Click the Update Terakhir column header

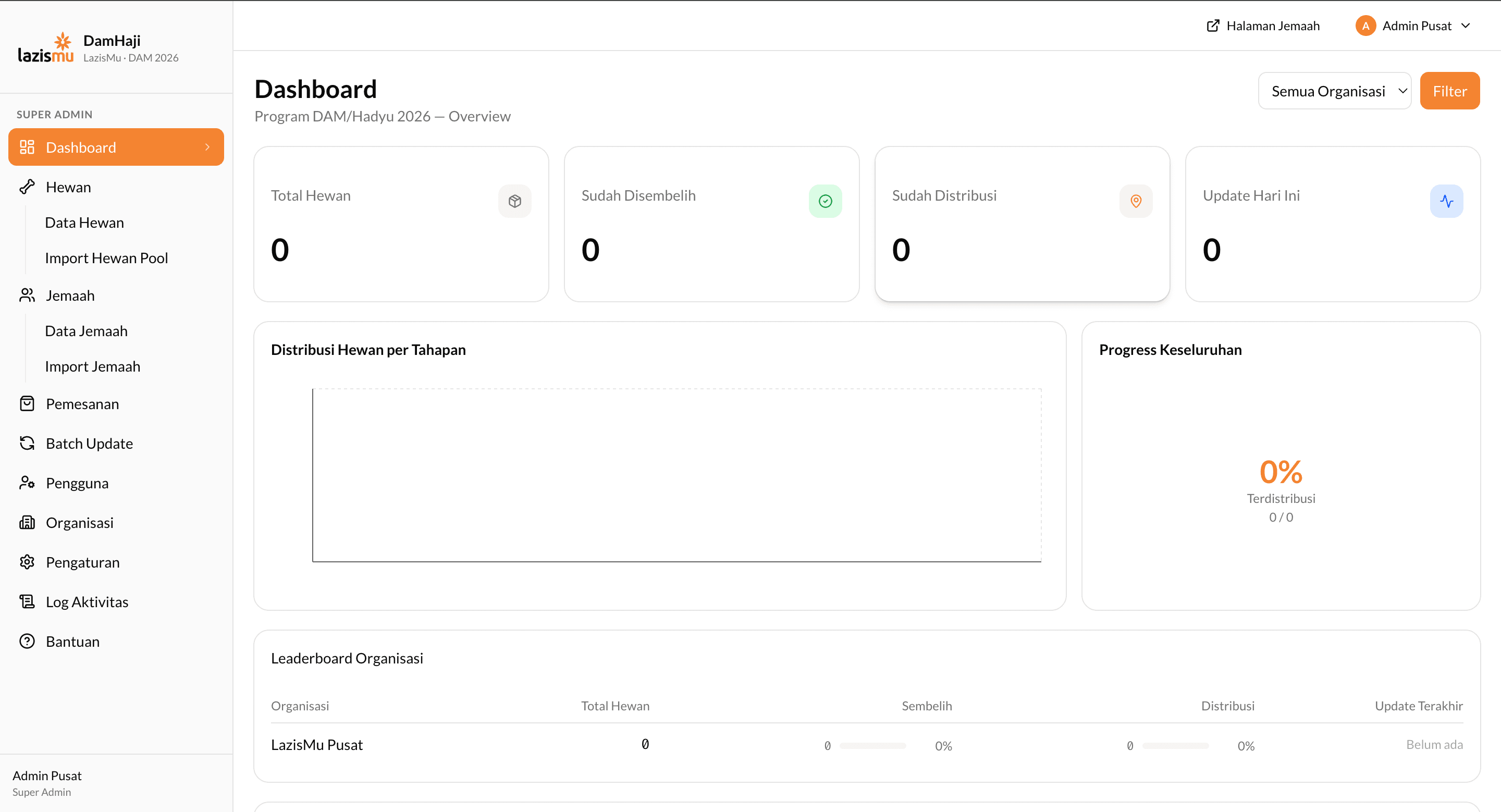(x=1419, y=705)
